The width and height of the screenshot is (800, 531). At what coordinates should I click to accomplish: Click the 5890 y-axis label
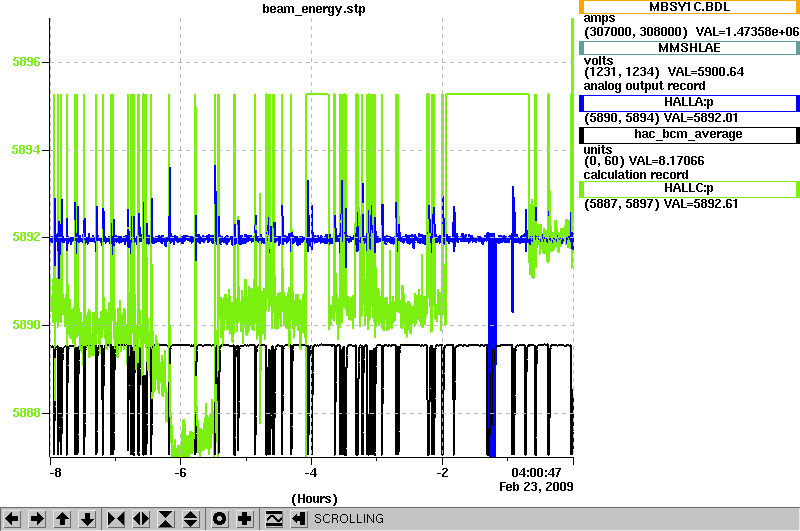[26, 325]
